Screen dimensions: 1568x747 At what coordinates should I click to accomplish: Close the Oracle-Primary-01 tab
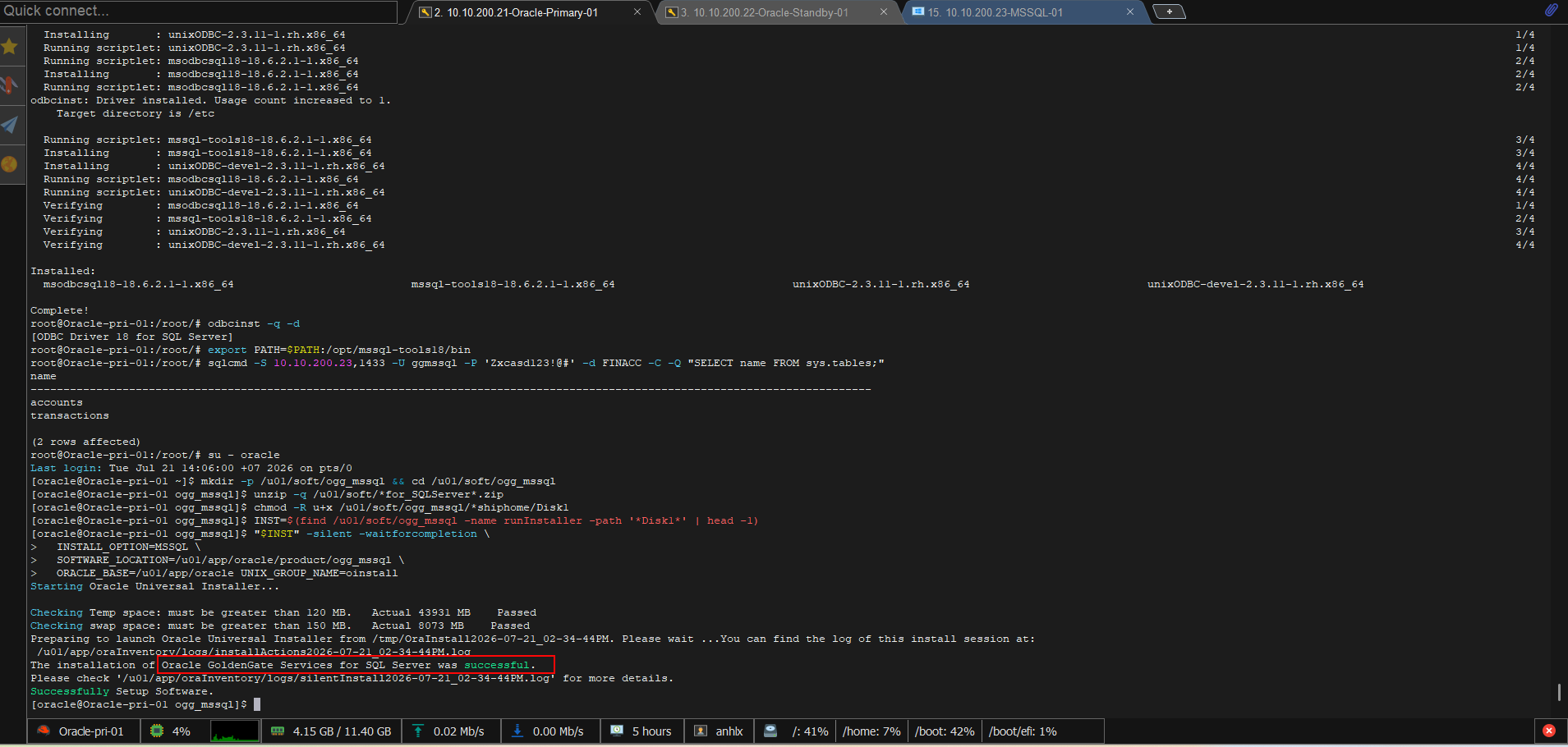click(637, 11)
